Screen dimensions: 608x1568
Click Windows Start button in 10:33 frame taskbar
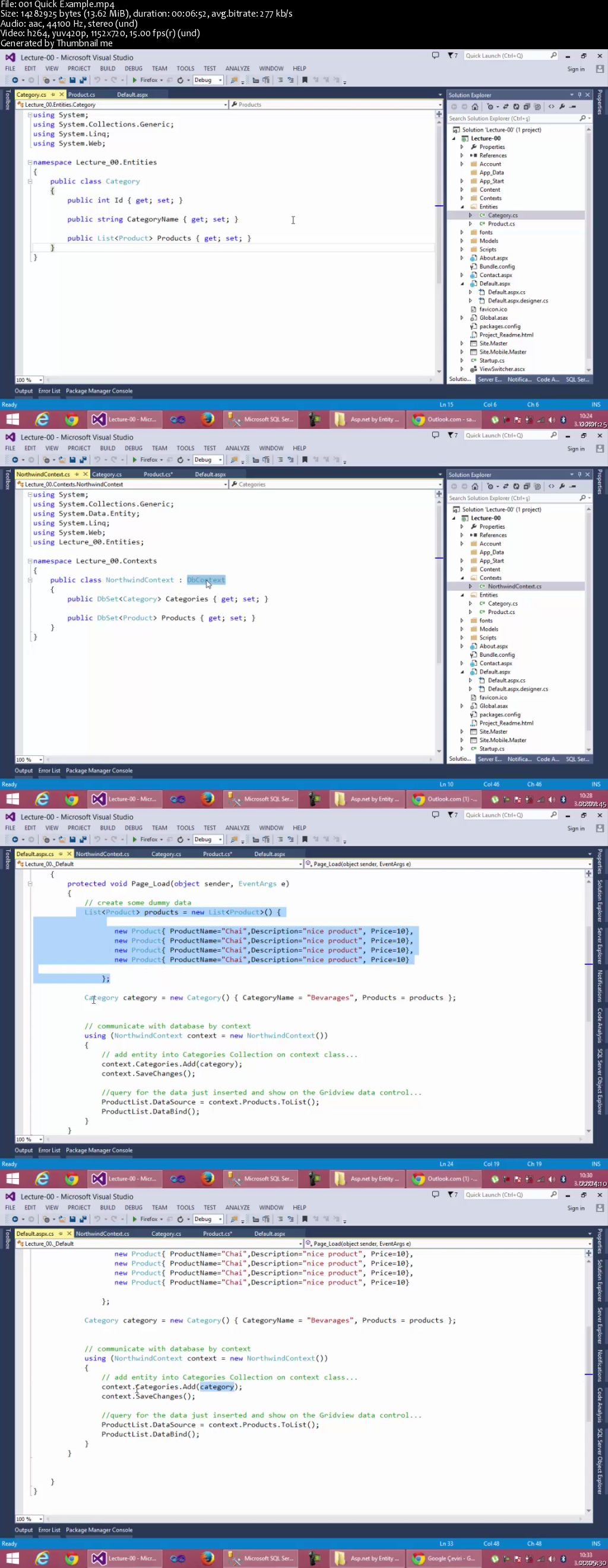click(13, 1559)
